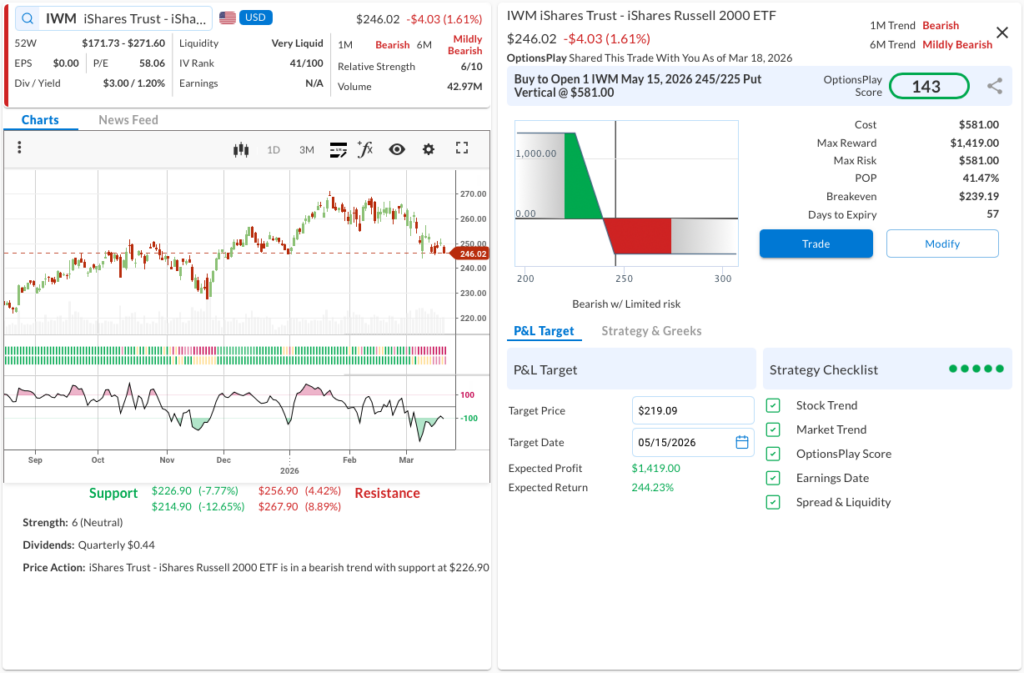The width and height of the screenshot is (1024, 673).
Task: Open the Target Date calendar picker
Action: [742, 442]
